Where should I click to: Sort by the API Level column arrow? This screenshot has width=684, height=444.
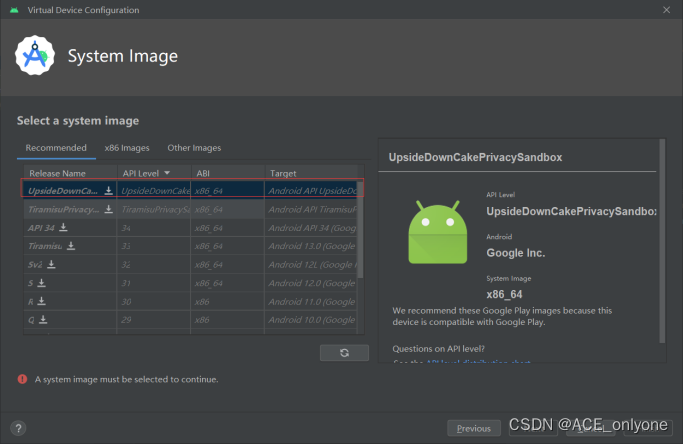(167, 173)
